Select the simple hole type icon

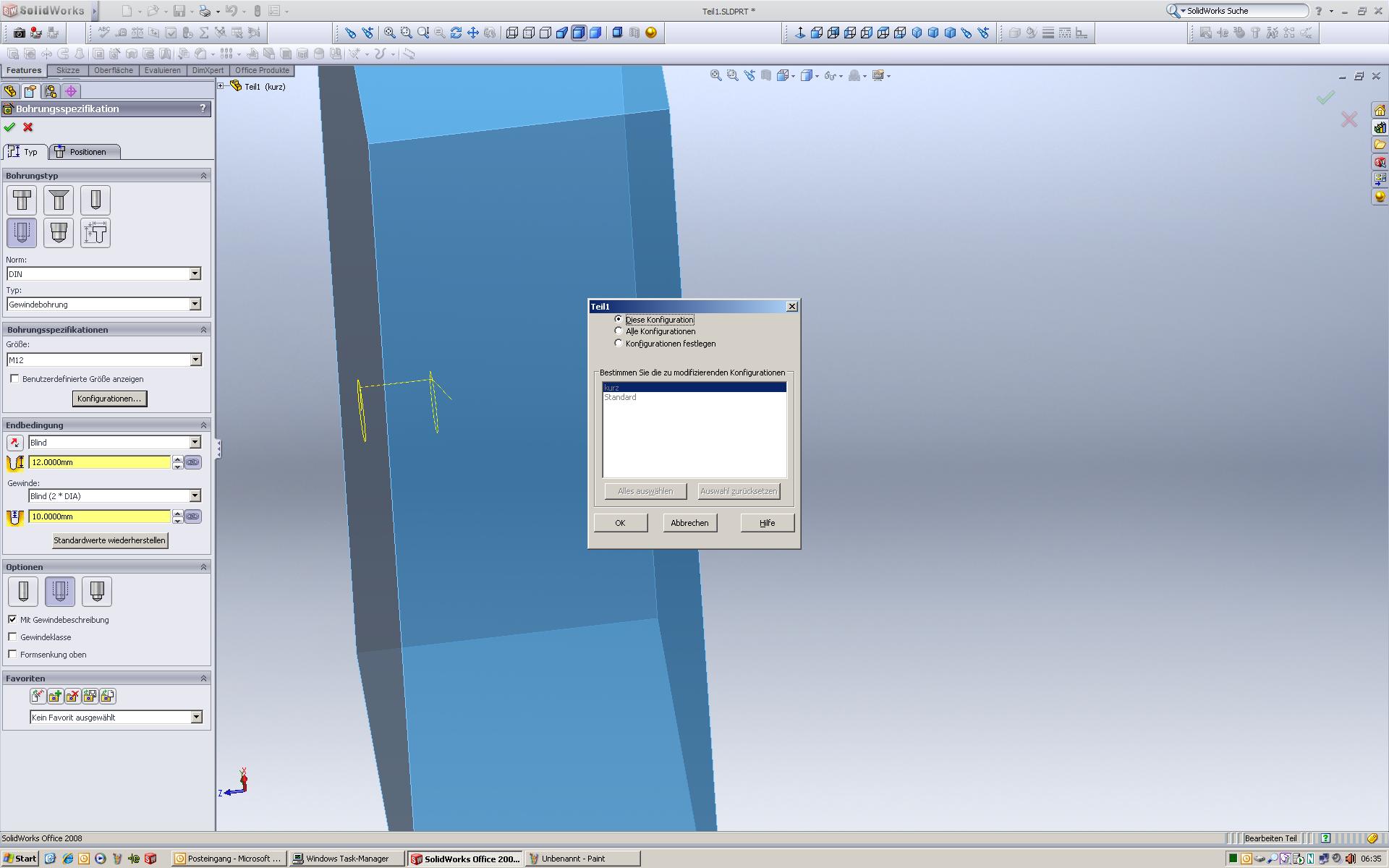95,200
